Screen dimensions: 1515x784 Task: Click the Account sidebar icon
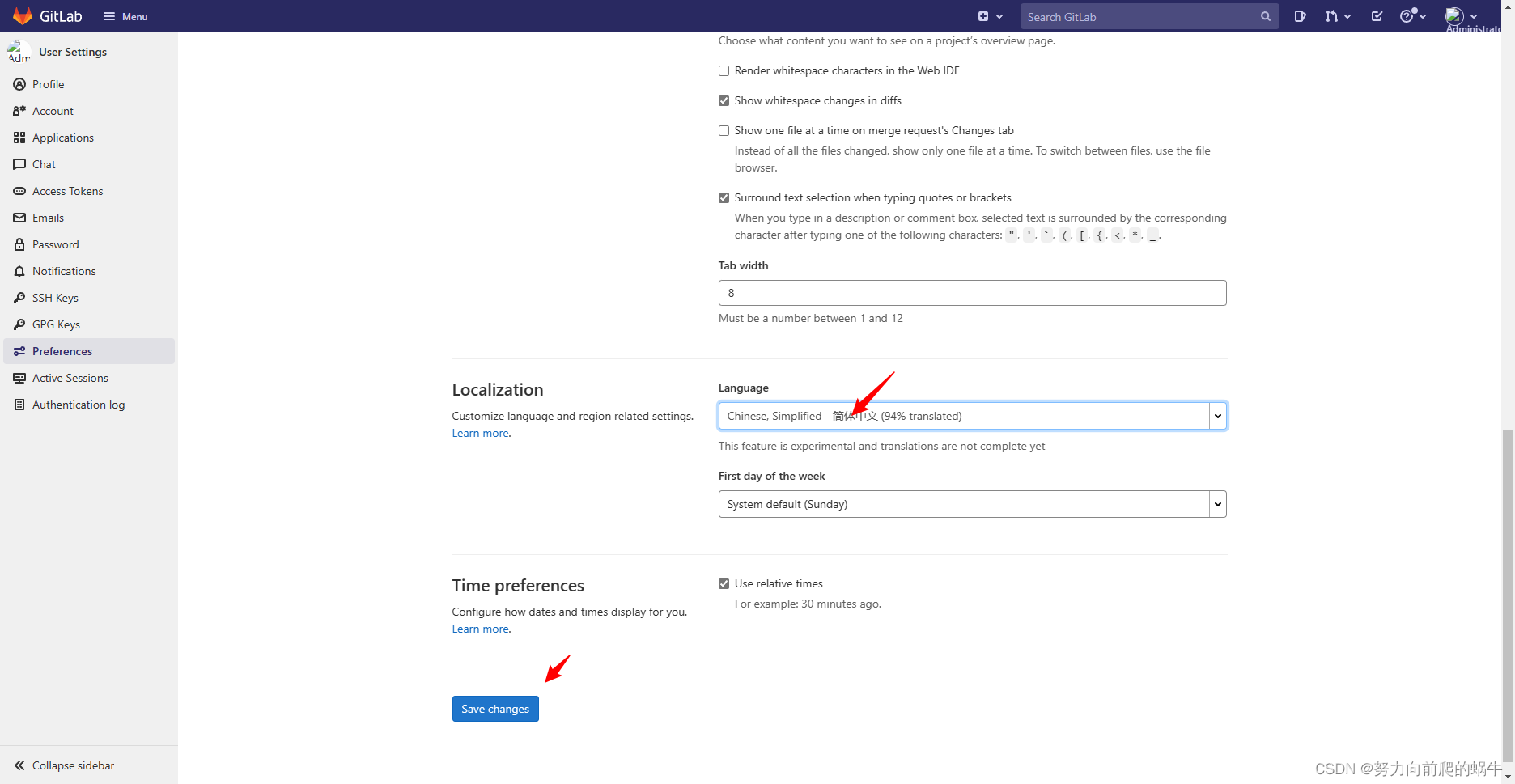point(19,111)
